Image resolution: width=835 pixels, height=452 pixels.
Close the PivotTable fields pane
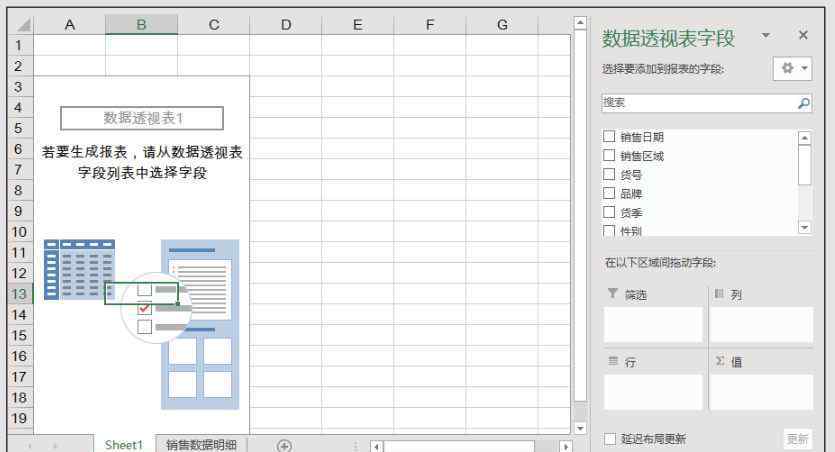click(x=803, y=36)
